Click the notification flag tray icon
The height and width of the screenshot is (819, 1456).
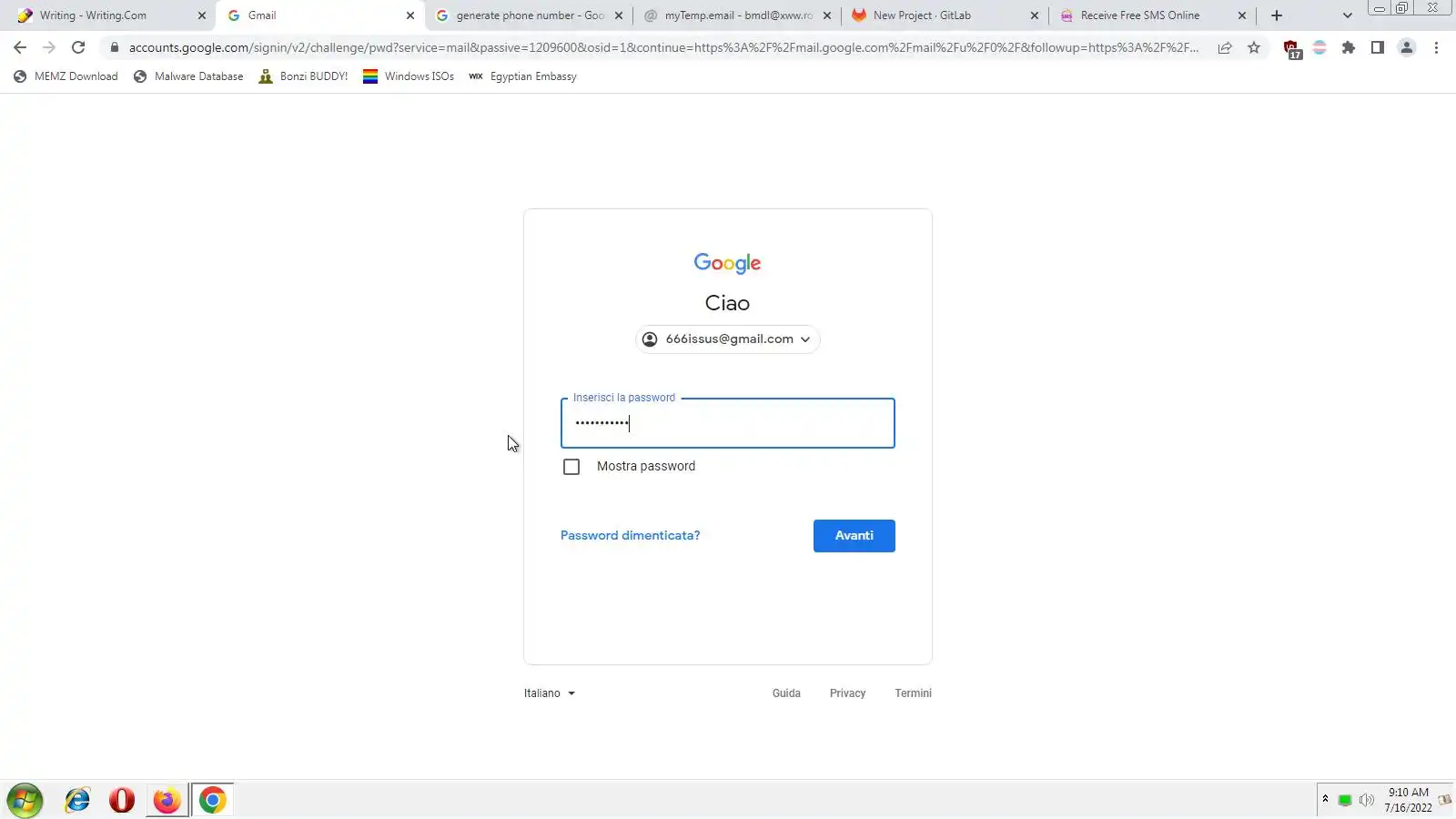coord(1444,800)
